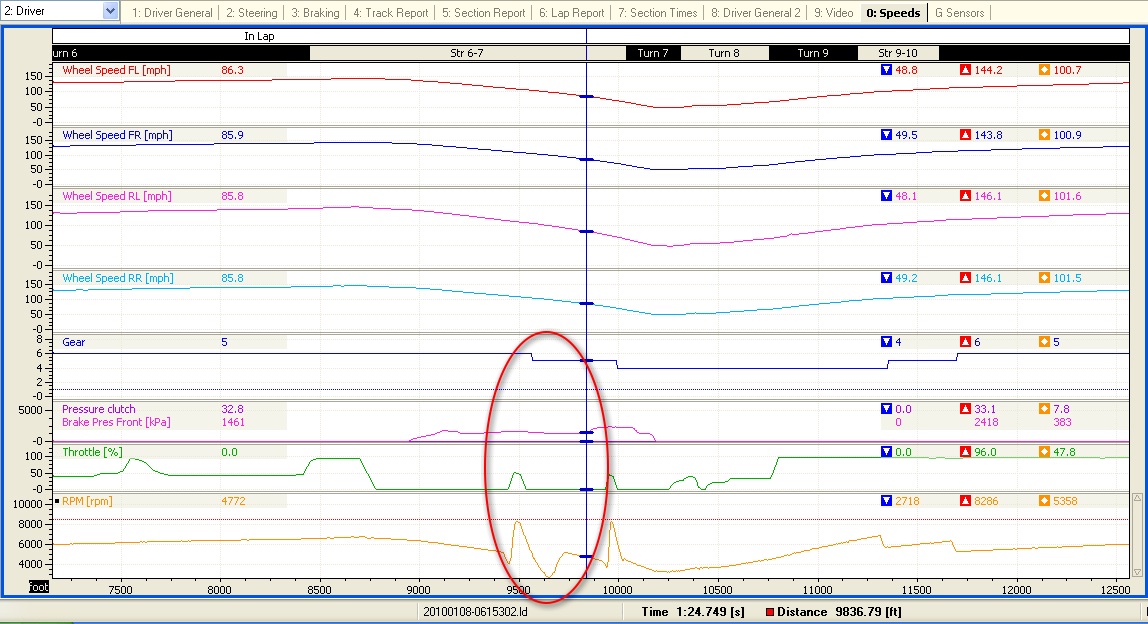The height and width of the screenshot is (624, 1148).
Task: Click minimum icon in Wheel Speed FR row
Action: pyautogui.click(x=886, y=135)
